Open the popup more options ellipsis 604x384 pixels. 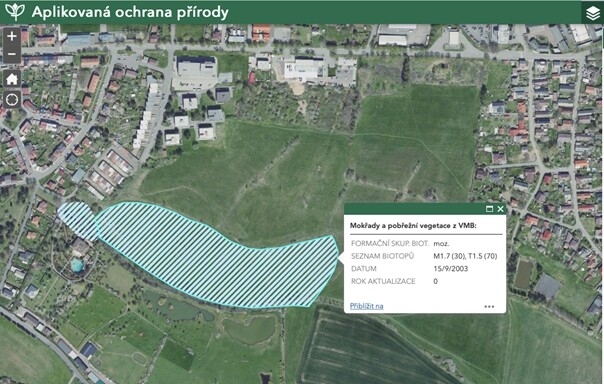(x=489, y=307)
